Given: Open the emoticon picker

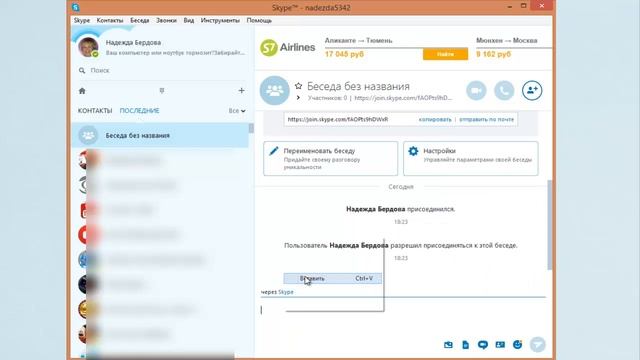Looking at the screenshot, I should tap(518, 344).
